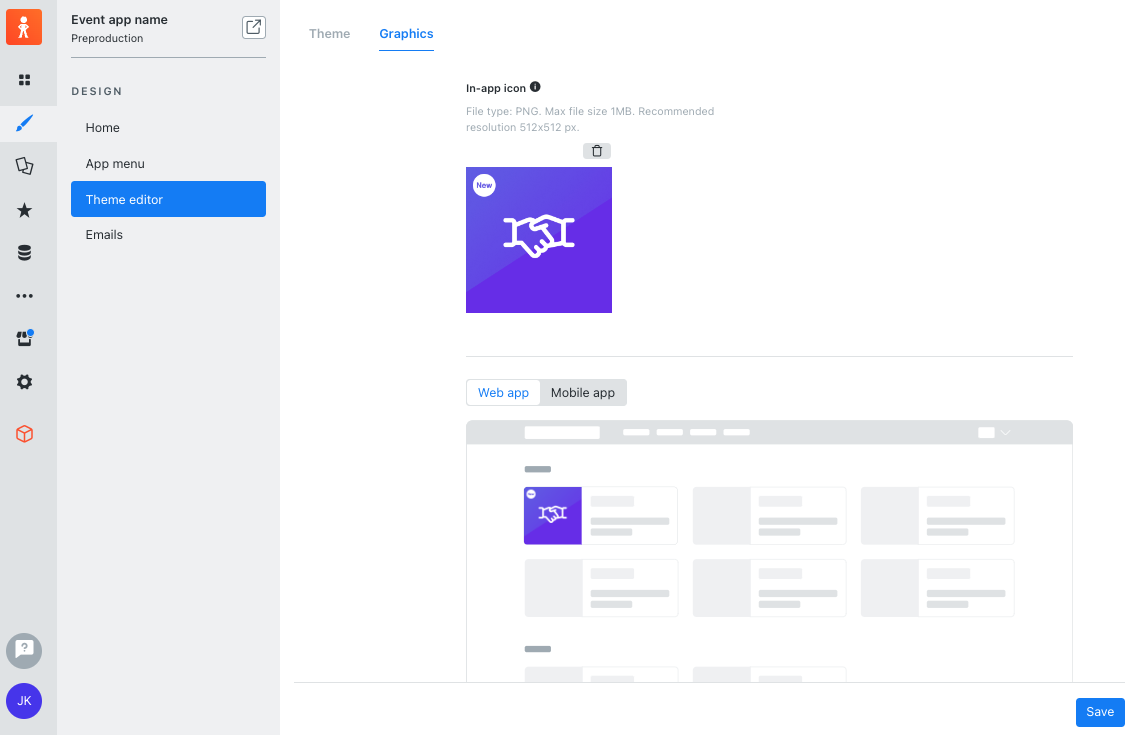Viewport: 1130px width, 735px height.
Task: Switch preview to Web app
Action: coord(504,393)
